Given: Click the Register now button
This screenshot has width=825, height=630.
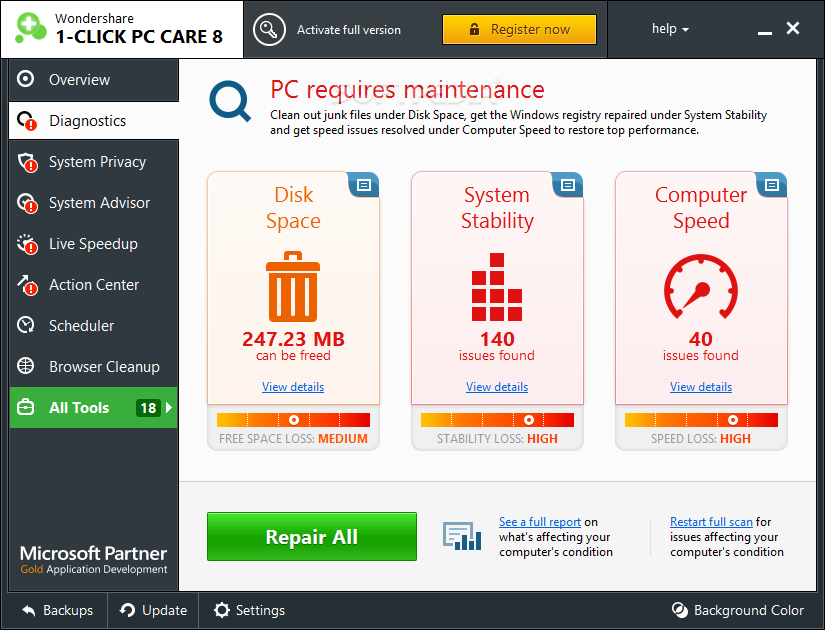Looking at the screenshot, I should (x=519, y=29).
